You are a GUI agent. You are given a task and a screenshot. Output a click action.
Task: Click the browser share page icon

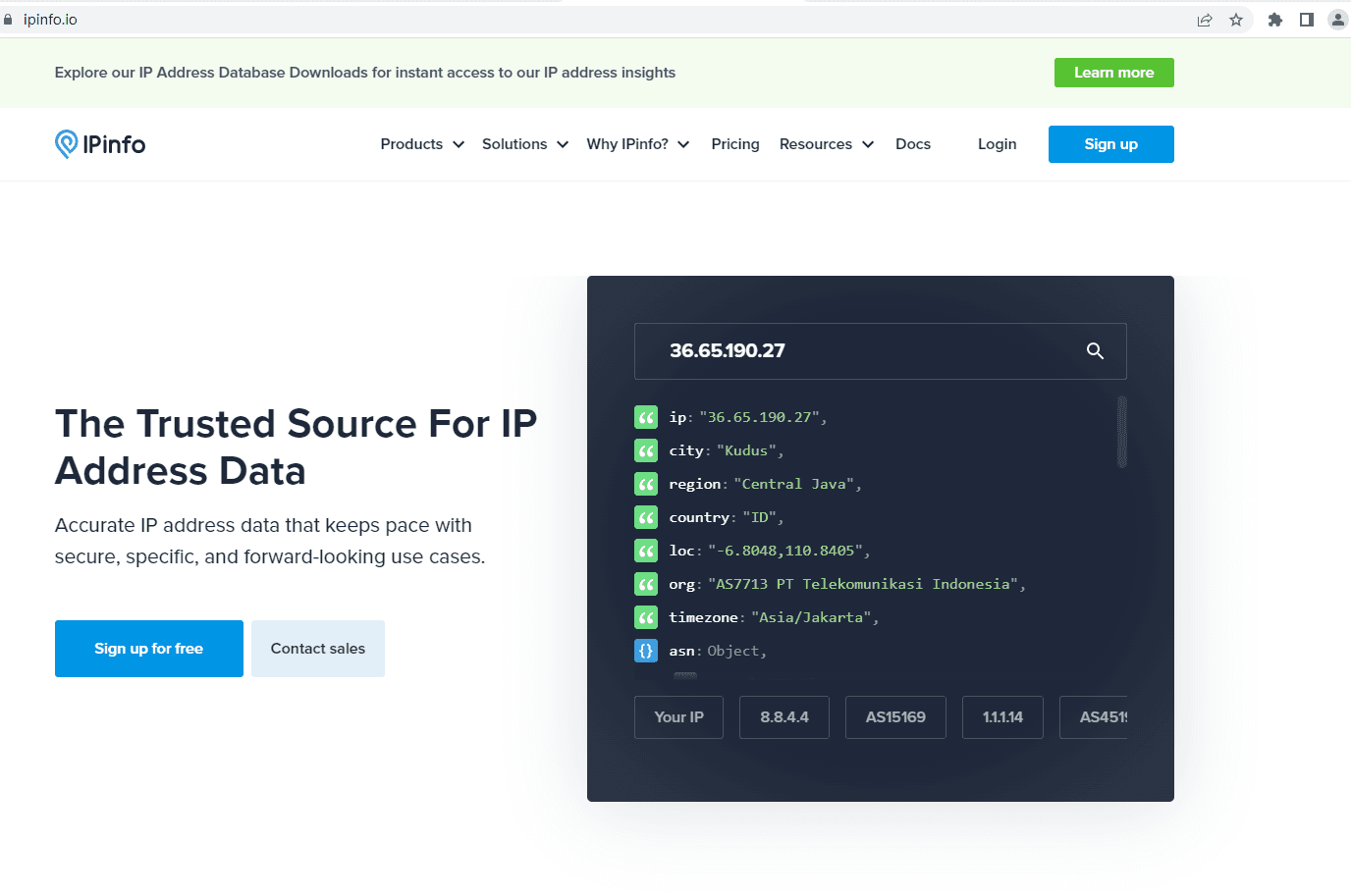[1205, 20]
